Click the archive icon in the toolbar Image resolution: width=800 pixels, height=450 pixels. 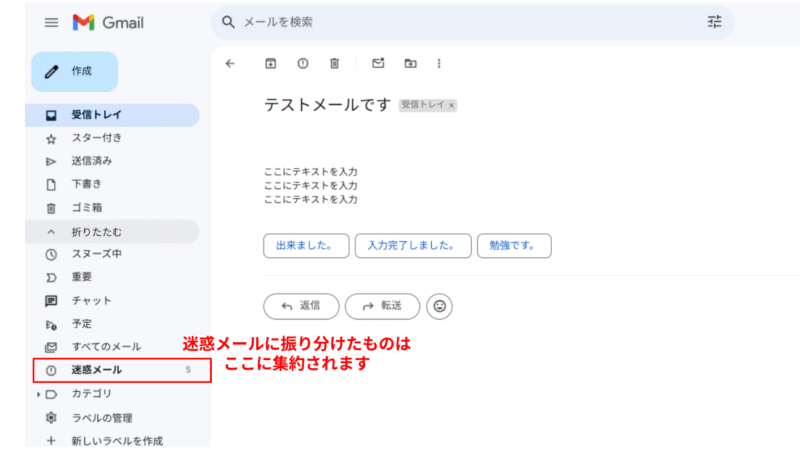[270, 63]
